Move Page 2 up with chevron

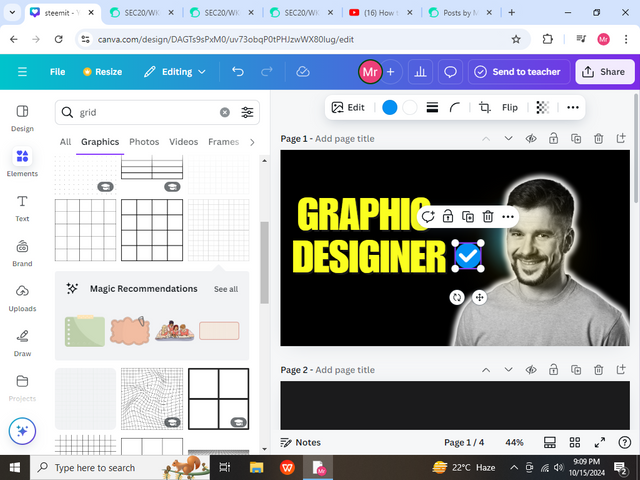(x=486, y=370)
